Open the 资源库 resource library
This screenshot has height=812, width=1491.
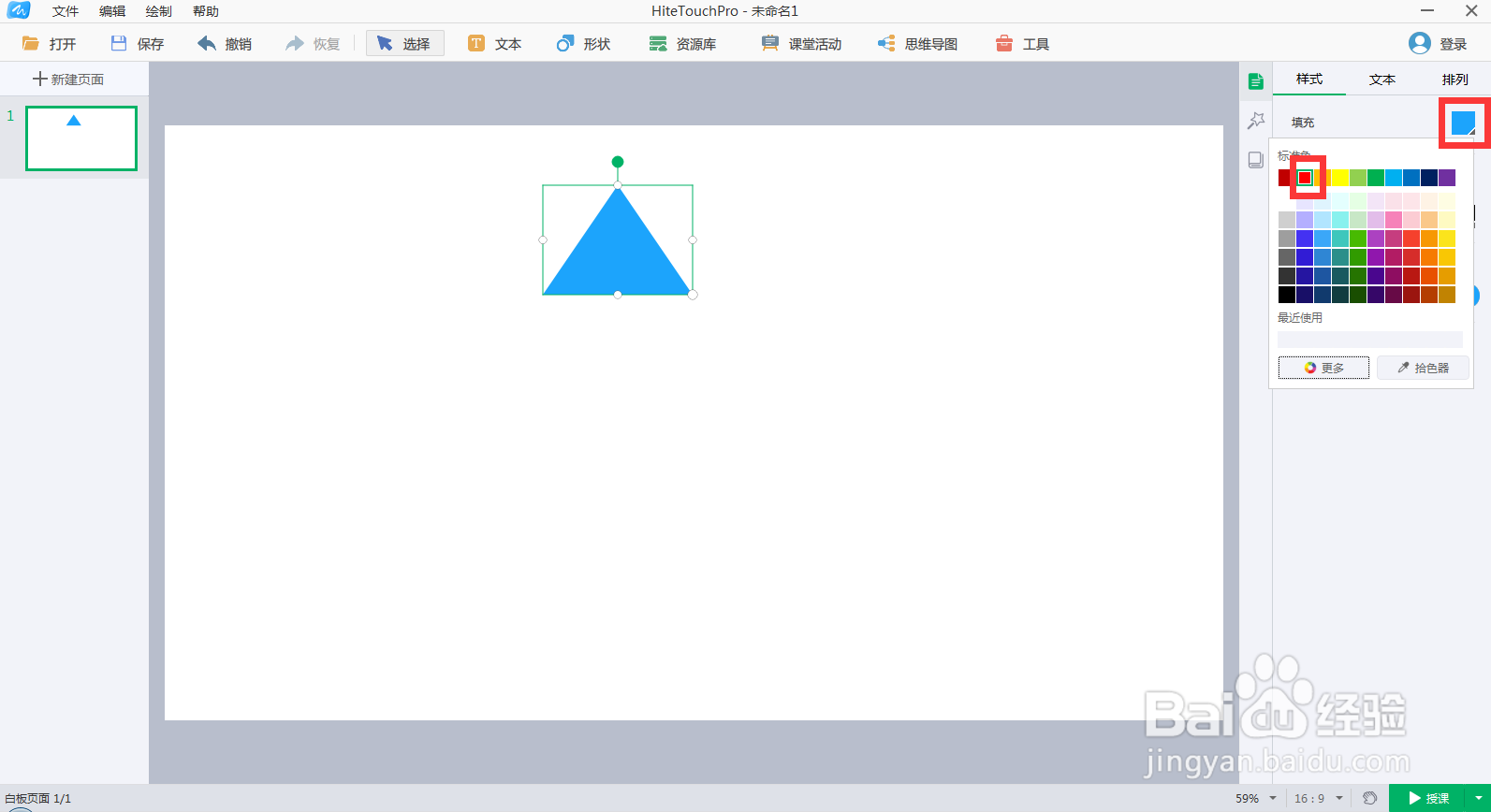pos(682,44)
